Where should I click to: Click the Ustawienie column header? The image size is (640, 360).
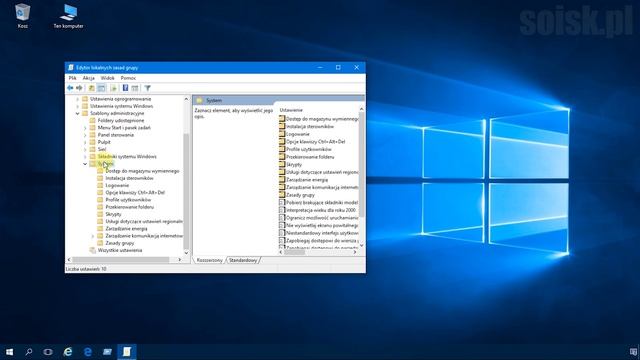point(291,110)
